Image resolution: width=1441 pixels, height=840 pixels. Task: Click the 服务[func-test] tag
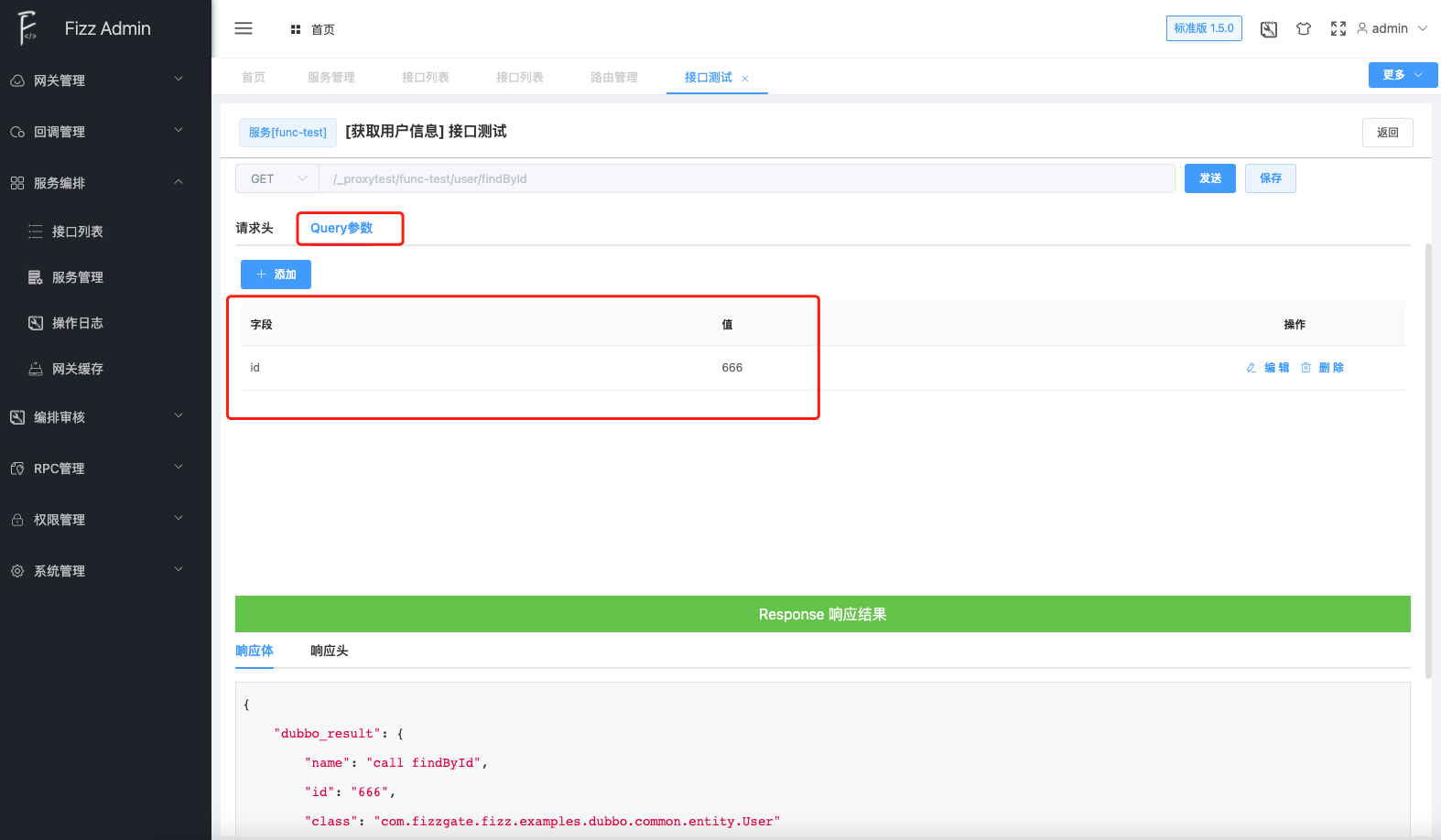click(x=287, y=133)
